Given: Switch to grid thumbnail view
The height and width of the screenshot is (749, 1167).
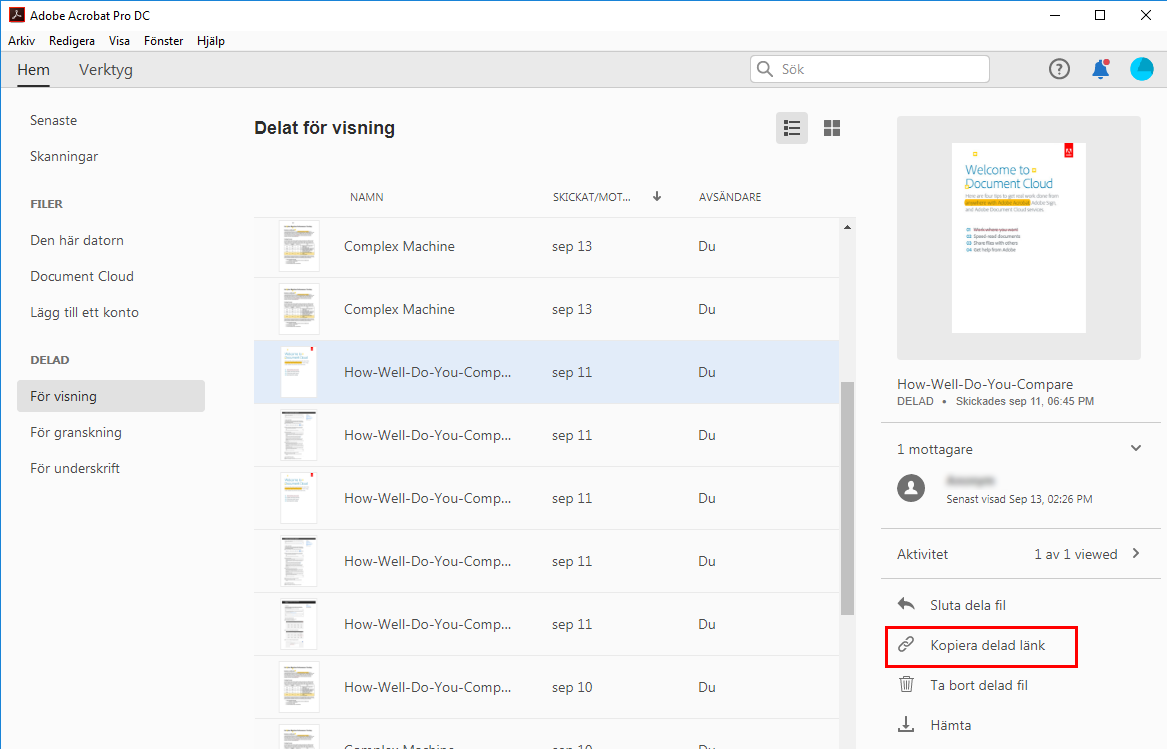Looking at the screenshot, I should pyautogui.click(x=832, y=128).
